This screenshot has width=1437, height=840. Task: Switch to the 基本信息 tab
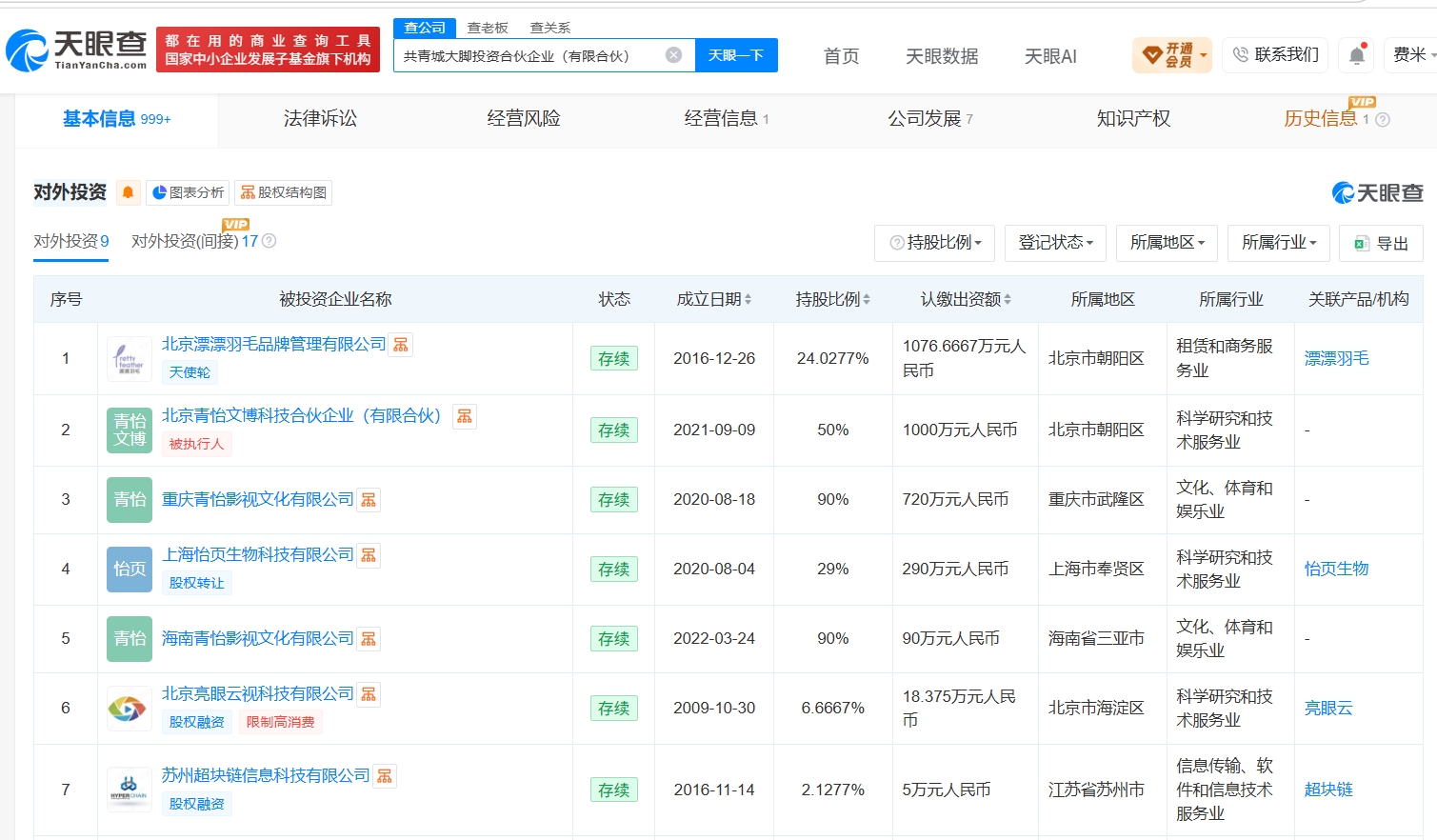click(x=116, y=119)
